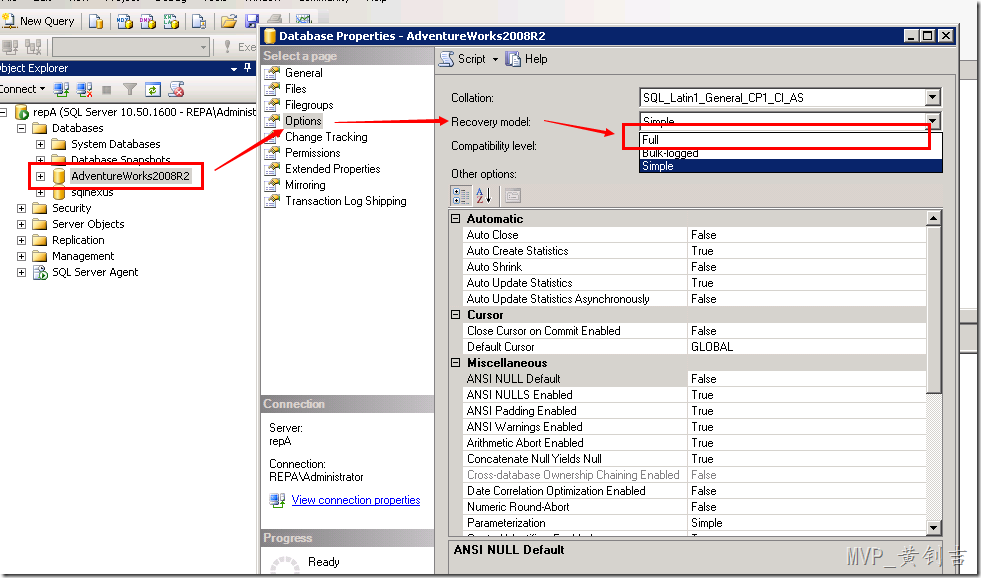This screenshot has width=981, height=578.
Task: Click the Disconnect server icon with red X
Action: click(84, 89)
